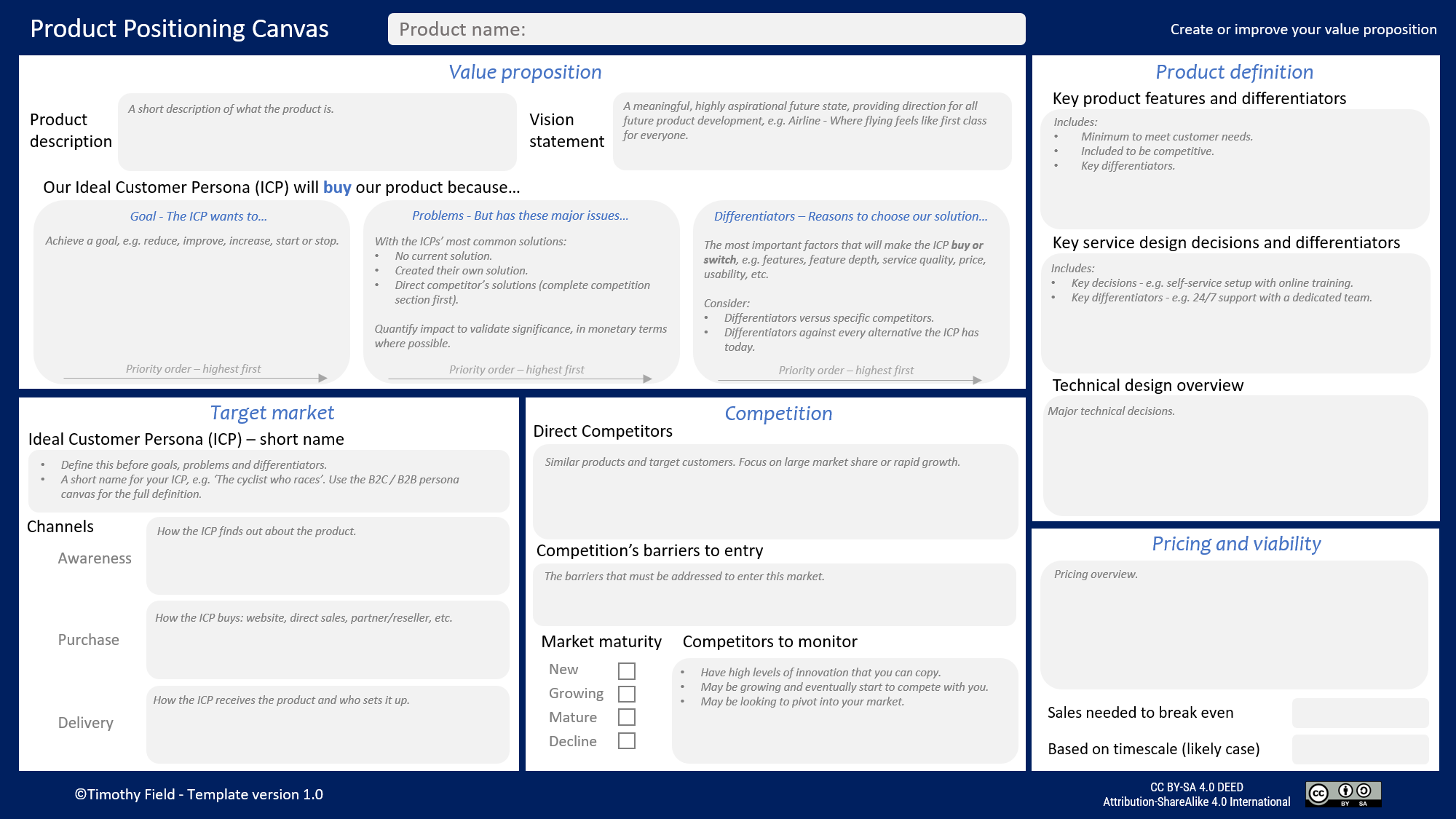Click the Competitors to monitor text box

845,711
